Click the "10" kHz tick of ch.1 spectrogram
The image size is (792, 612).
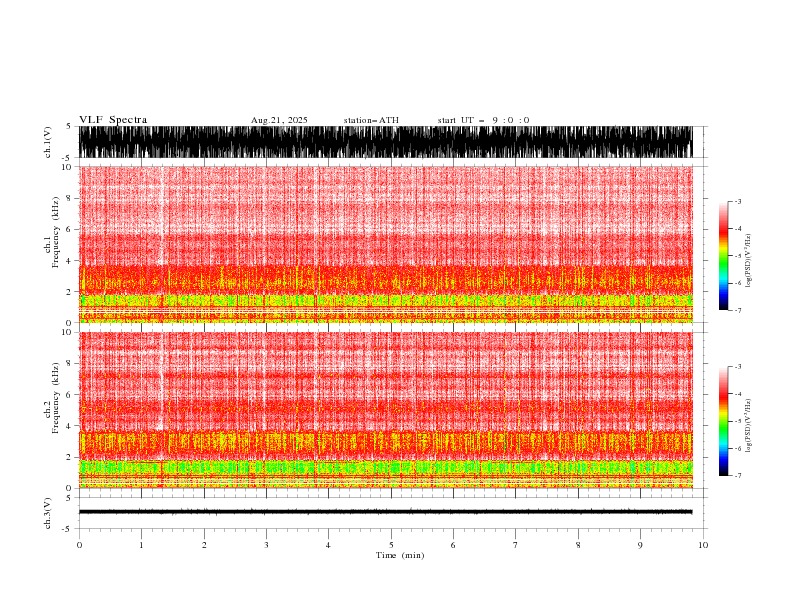pyautogui.click(x=67, y=167)
